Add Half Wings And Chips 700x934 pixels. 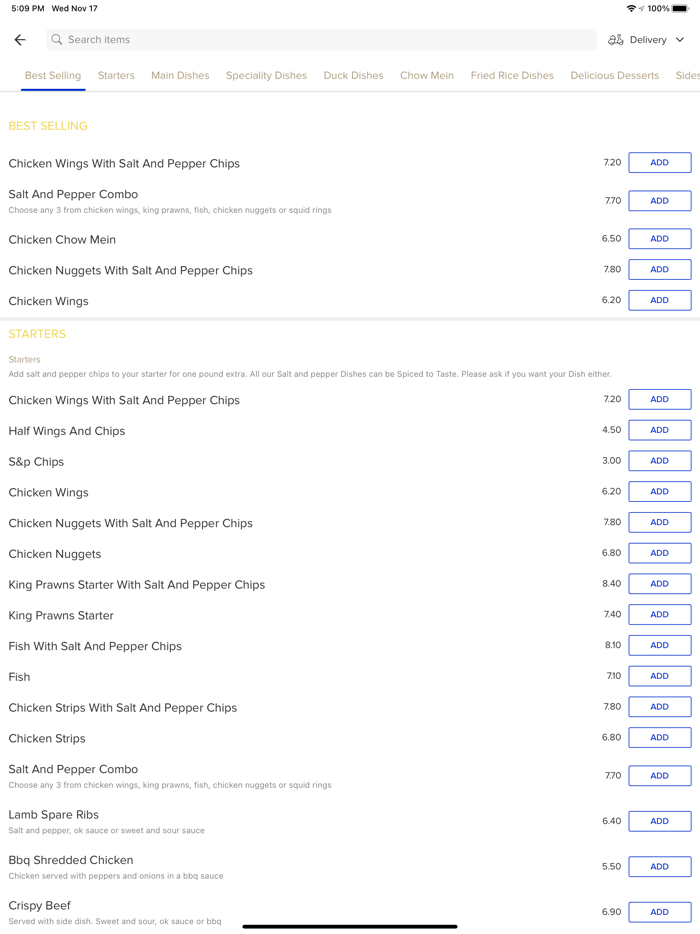pyautogui.click(x=659, y=430)
